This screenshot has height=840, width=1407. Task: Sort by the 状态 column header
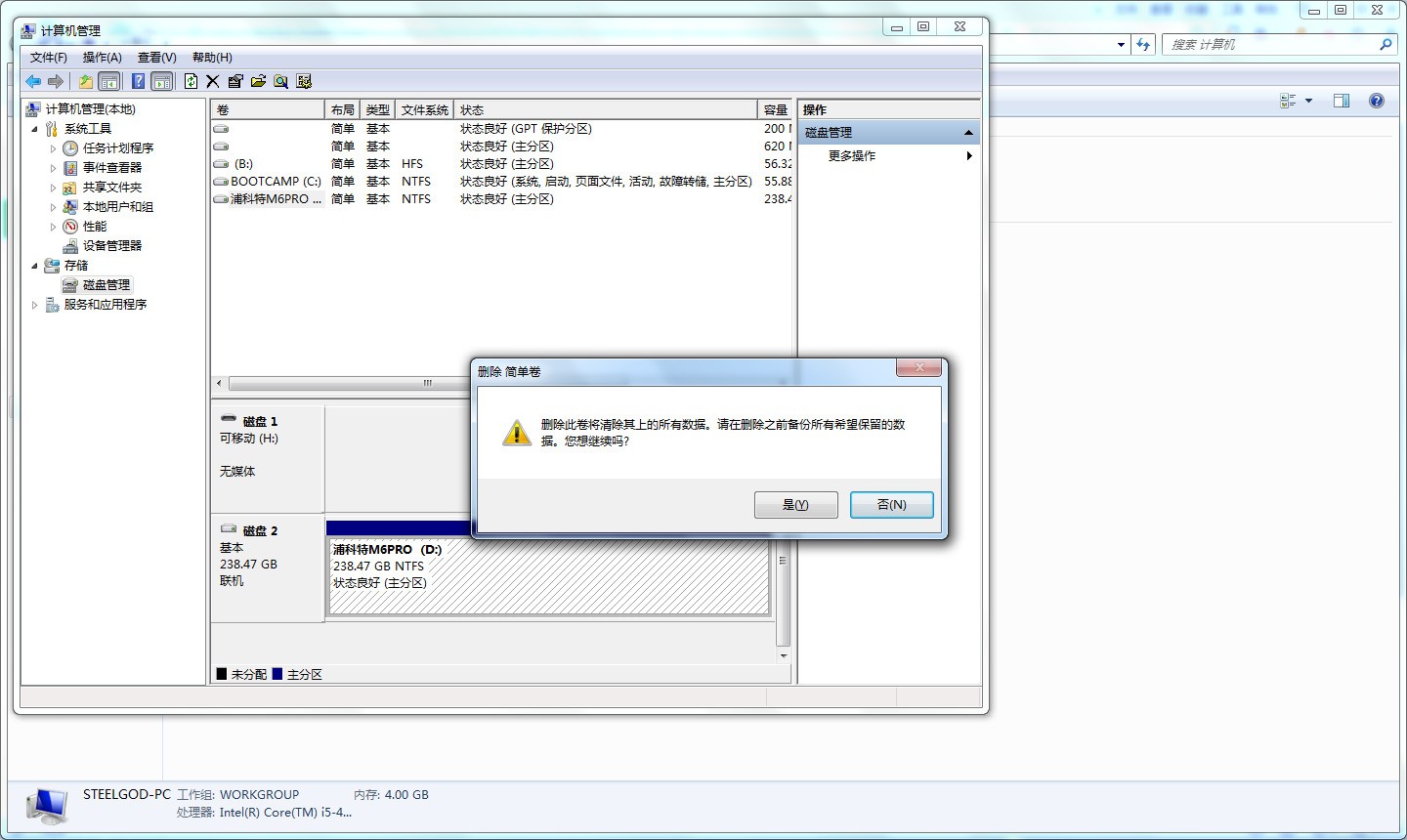pyautogui.click(x=606, y=109)
